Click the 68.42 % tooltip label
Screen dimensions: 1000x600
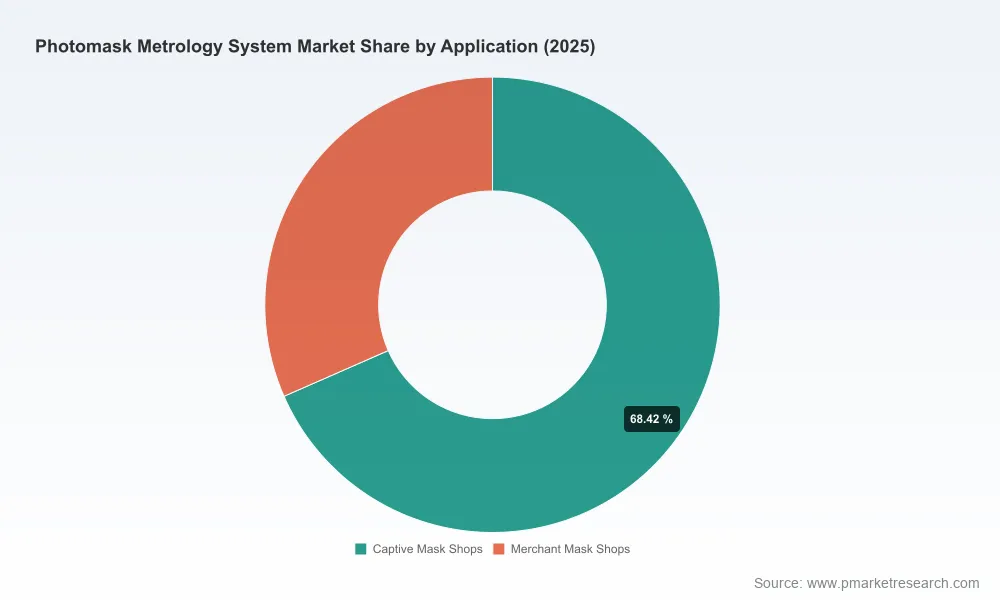tap(651, 419)
